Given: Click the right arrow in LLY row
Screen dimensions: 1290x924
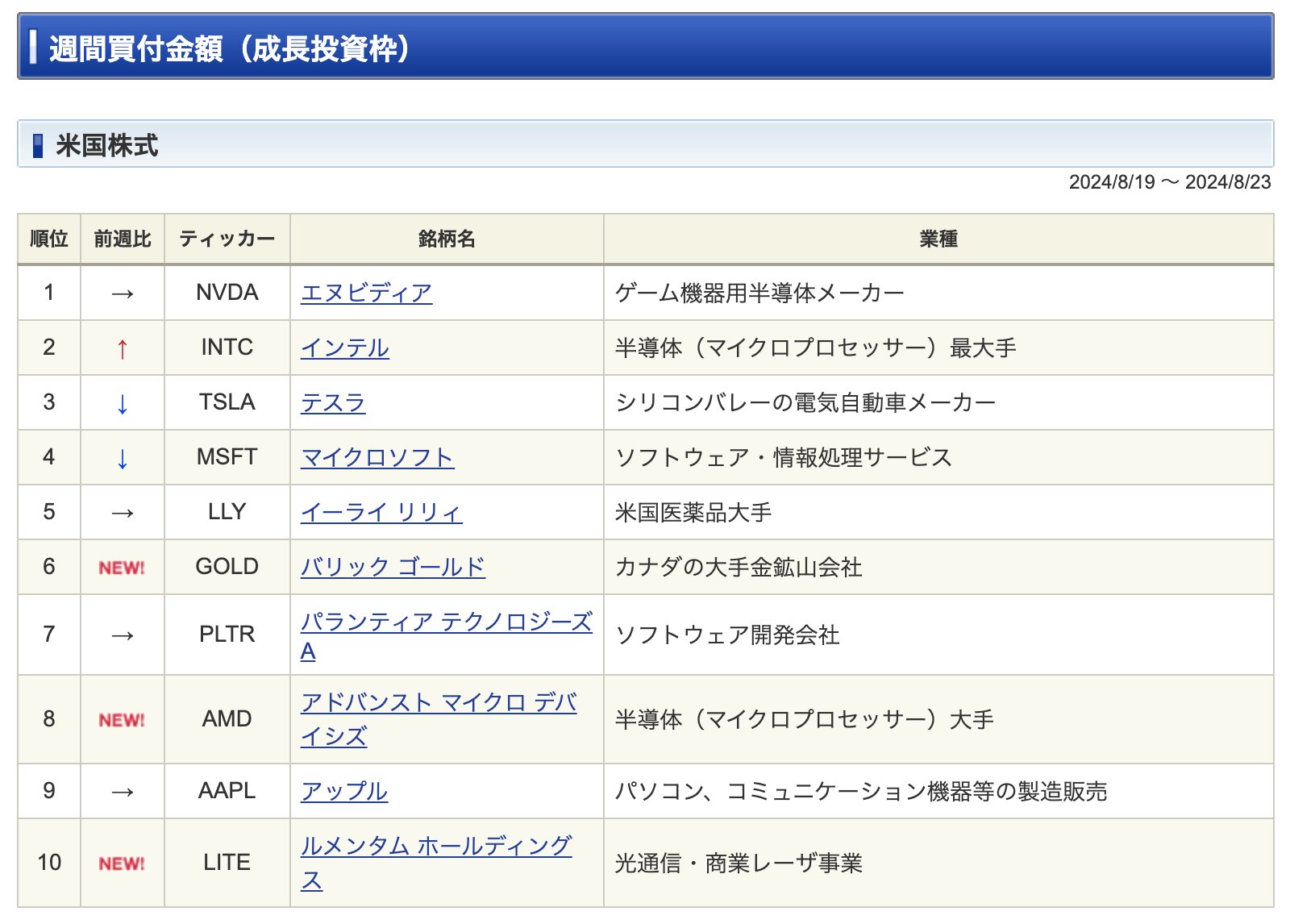Looking at the screenshot, I should (x=122, y=513).
